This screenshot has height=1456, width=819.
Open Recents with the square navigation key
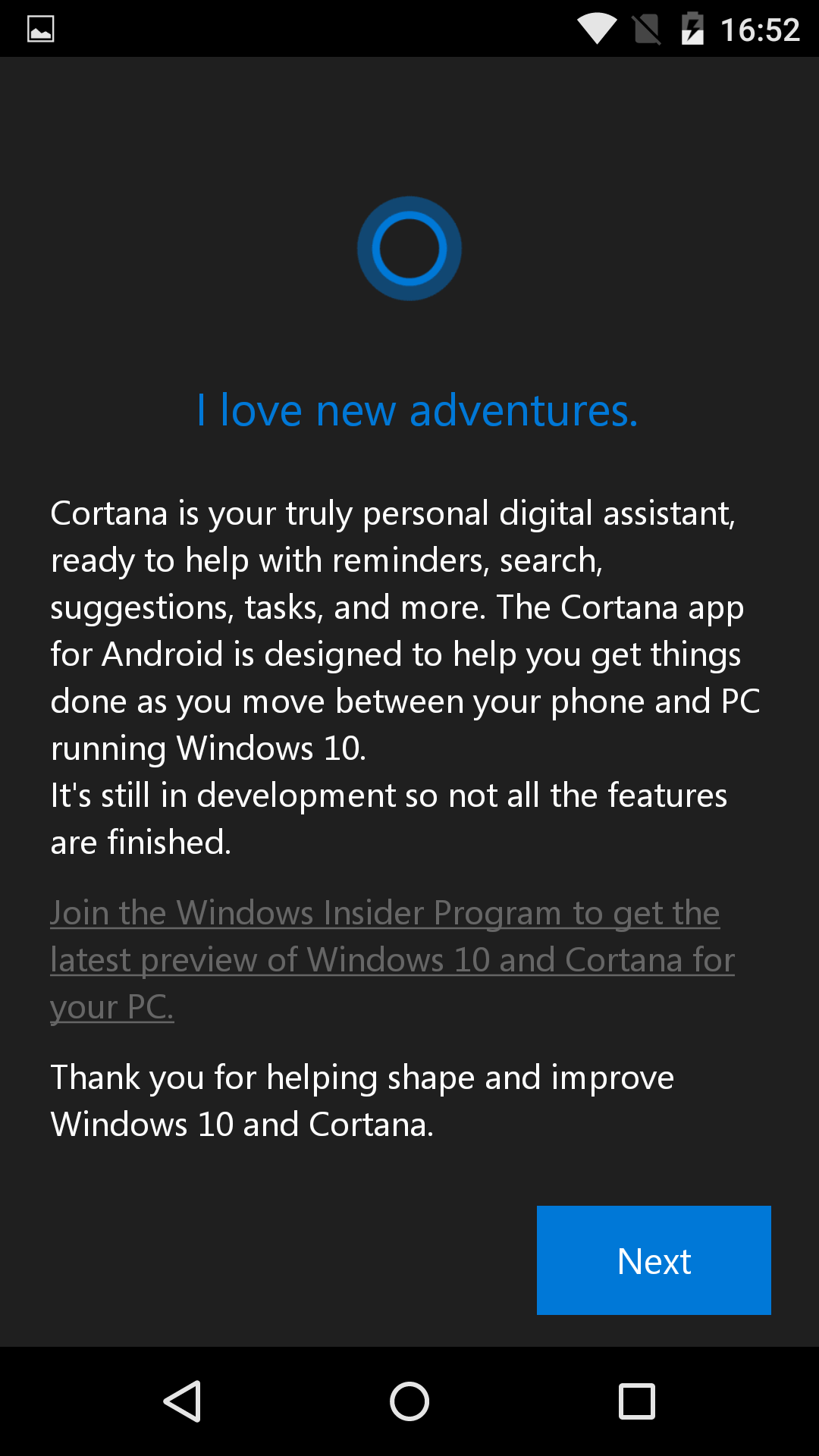point(637,1401)
